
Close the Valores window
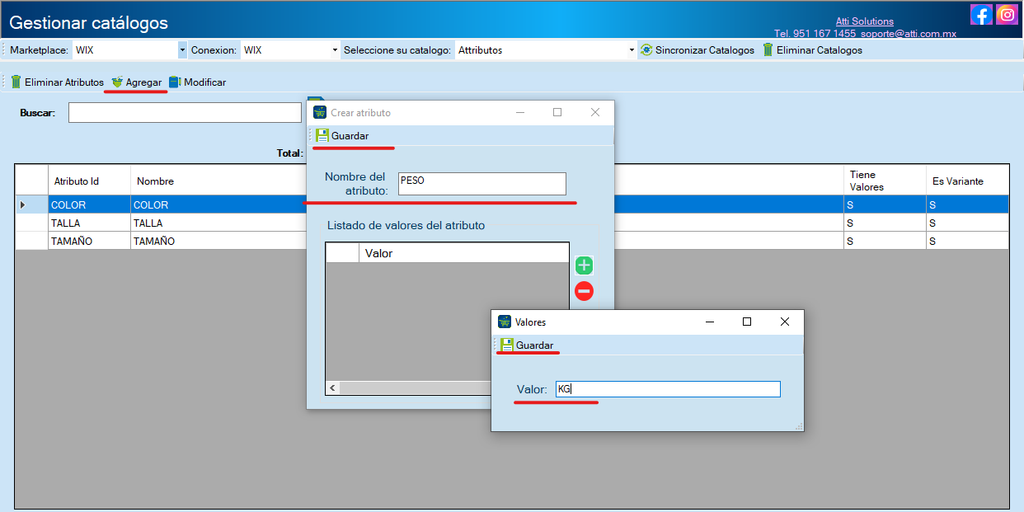[785, 322]
